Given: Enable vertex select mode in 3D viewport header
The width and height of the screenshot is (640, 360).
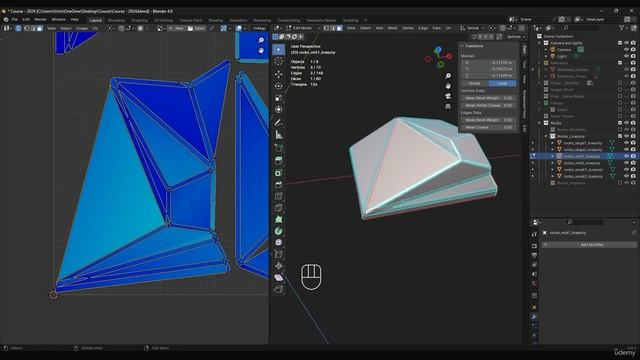Looking at the screenshot, I should tap(326, 28).
